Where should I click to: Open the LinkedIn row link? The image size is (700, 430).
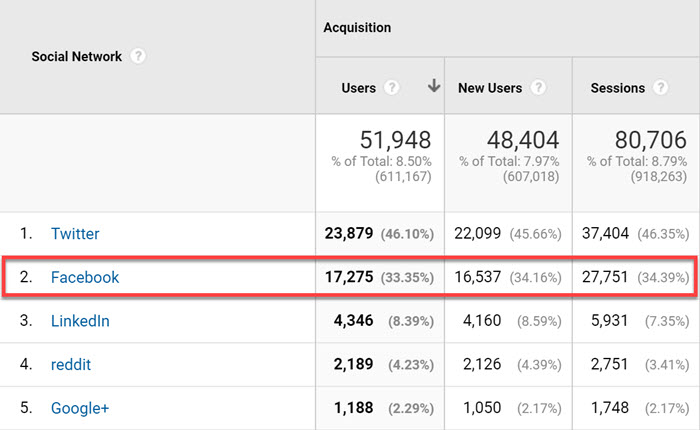click(x=80, y=321)
